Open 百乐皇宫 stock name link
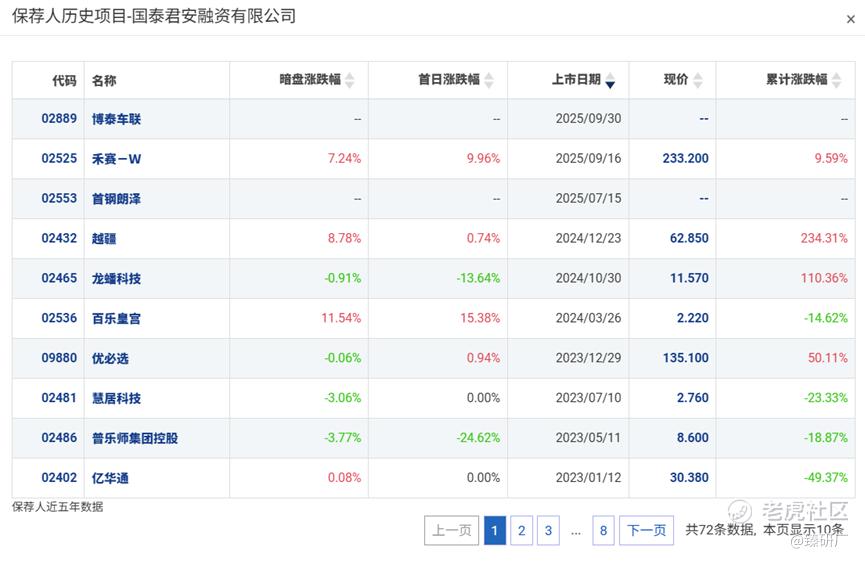The image size is (865, 561). point(116,318)
